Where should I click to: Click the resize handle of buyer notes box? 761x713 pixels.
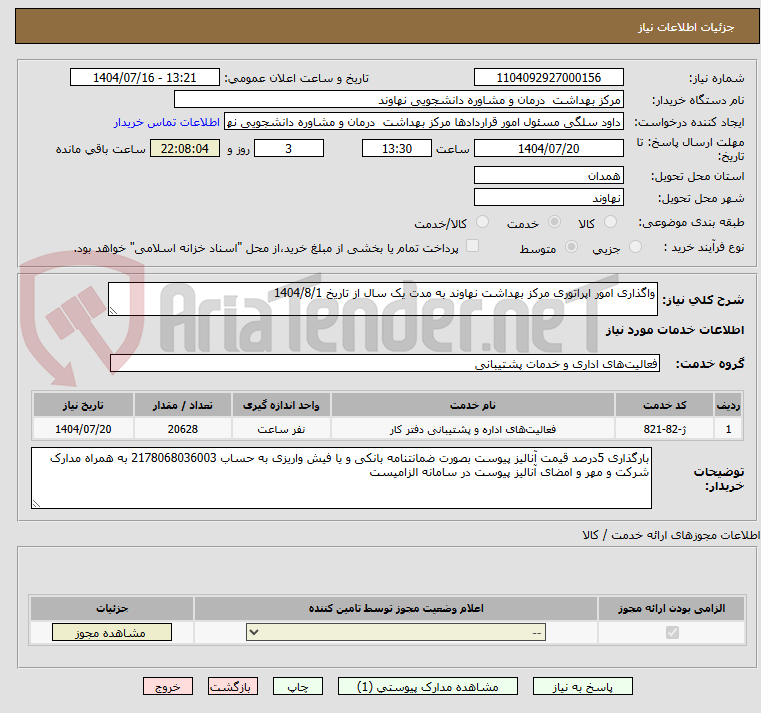(x=36, y=504)
